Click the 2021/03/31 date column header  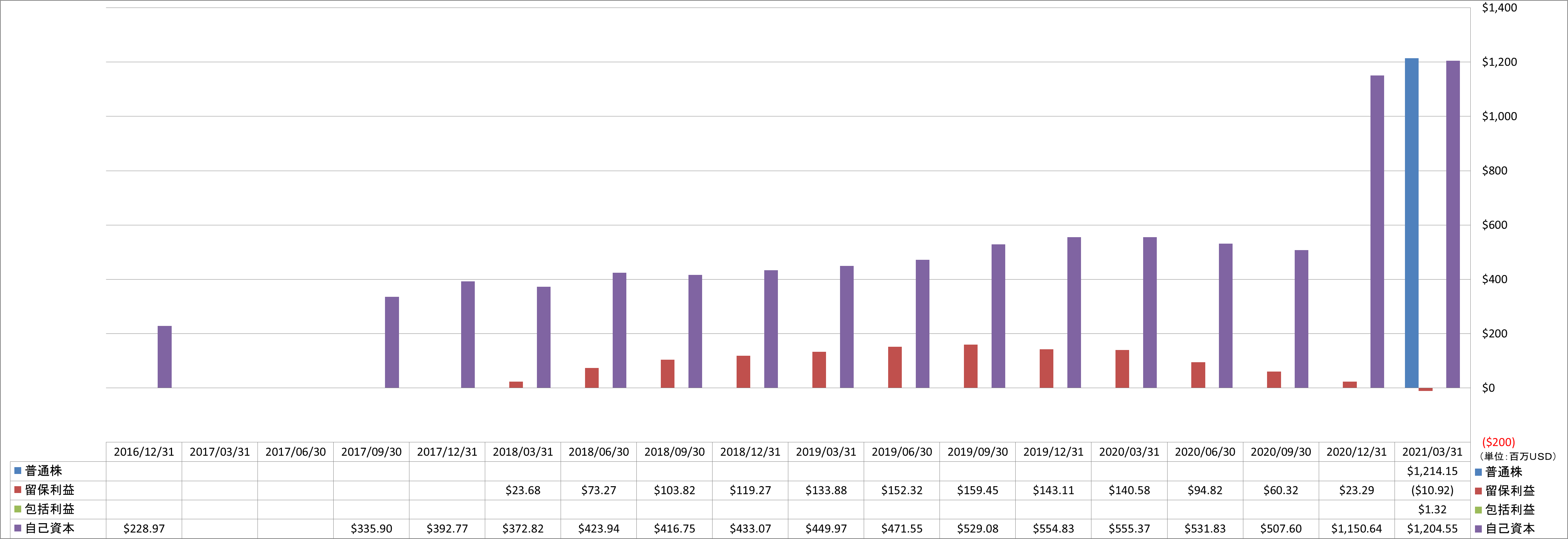[1432, 452]
